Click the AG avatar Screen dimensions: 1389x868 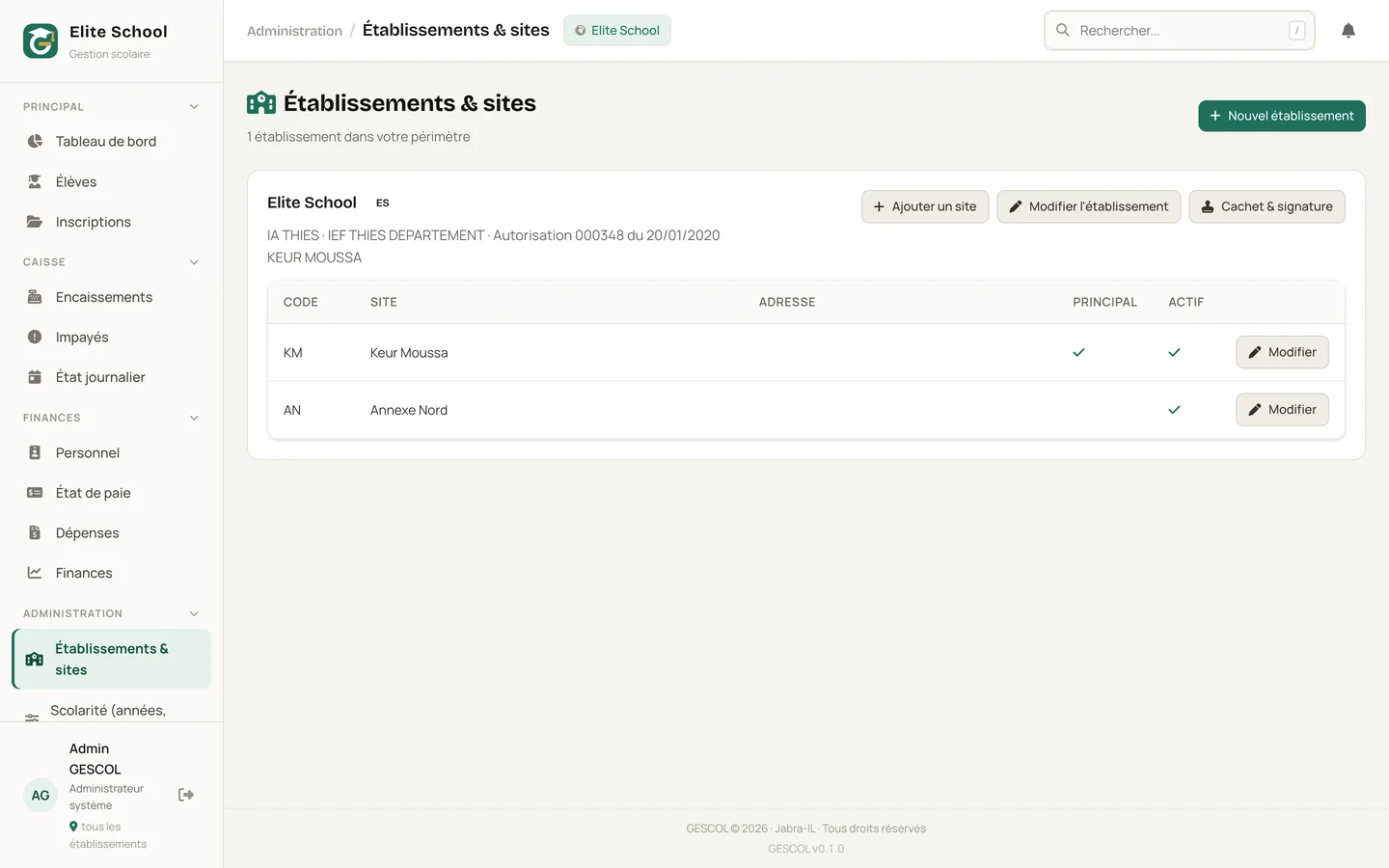tap(41, 796)
